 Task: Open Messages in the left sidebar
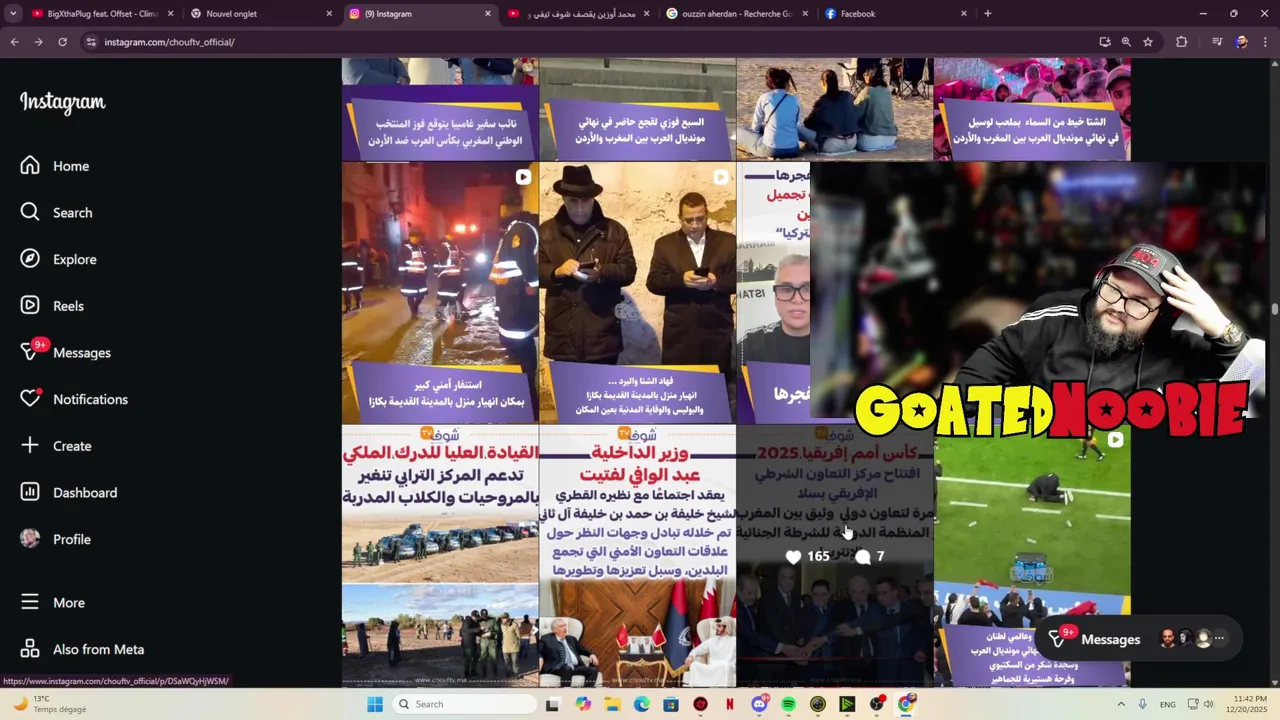point(66,352)
